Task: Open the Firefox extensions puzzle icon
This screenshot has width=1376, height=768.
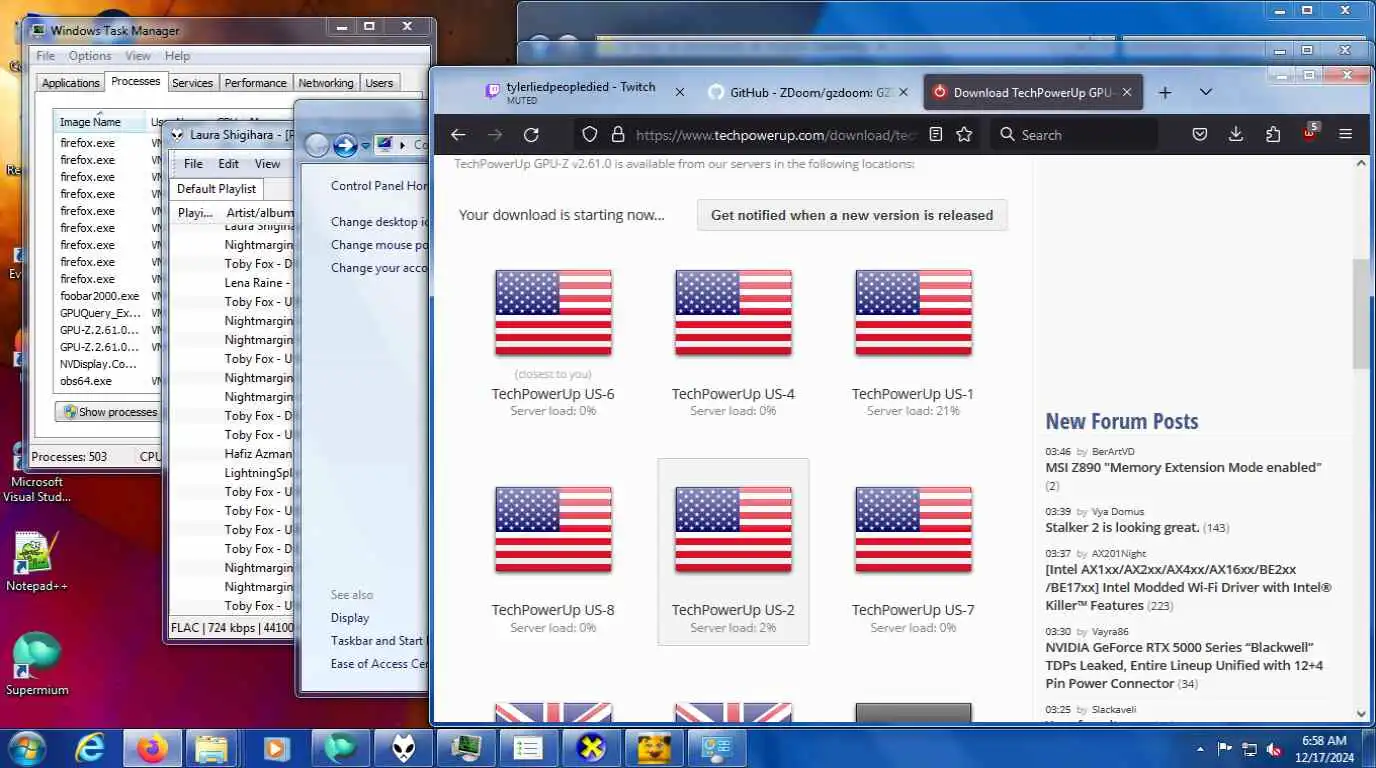Action: coord(1273,134)
